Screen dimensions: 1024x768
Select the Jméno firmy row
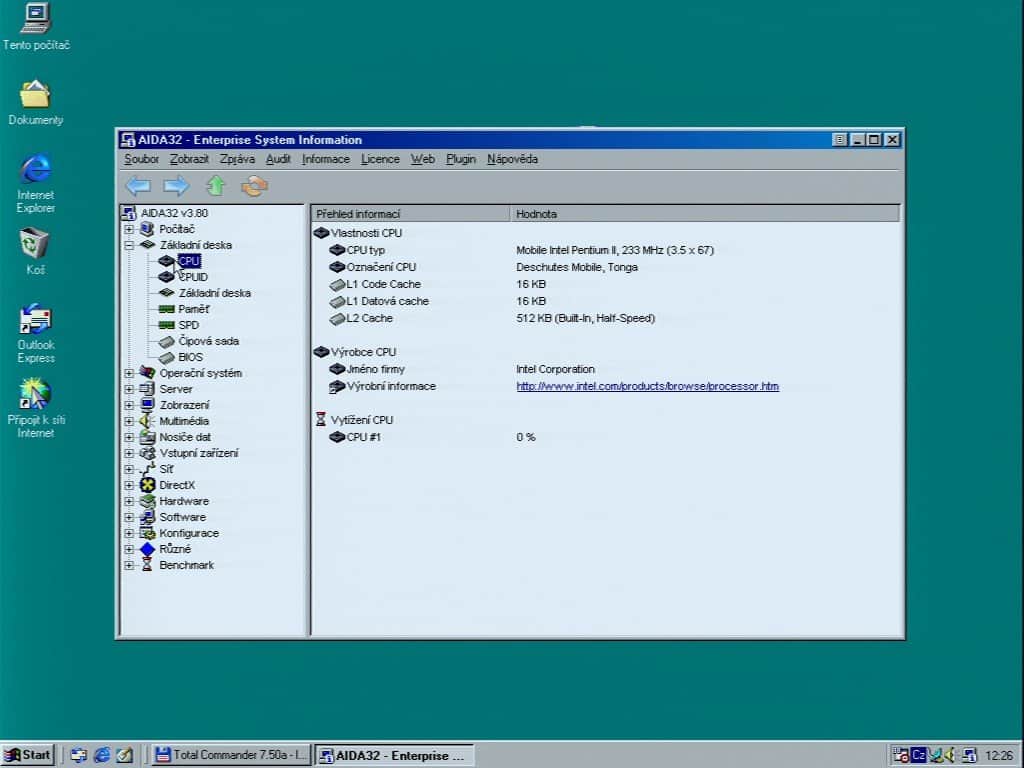click(607, 369)
